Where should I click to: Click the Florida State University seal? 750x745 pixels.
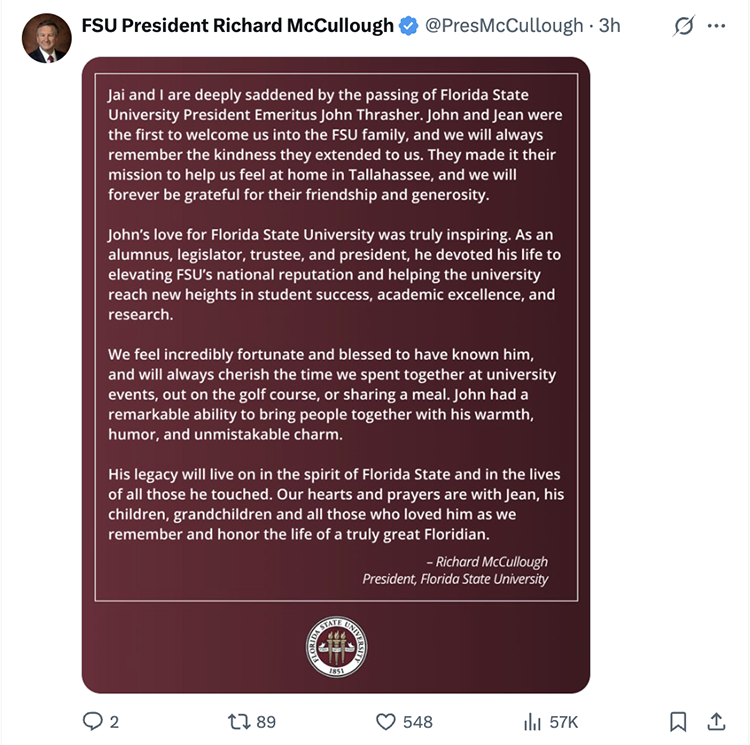(x=336, y=646)
